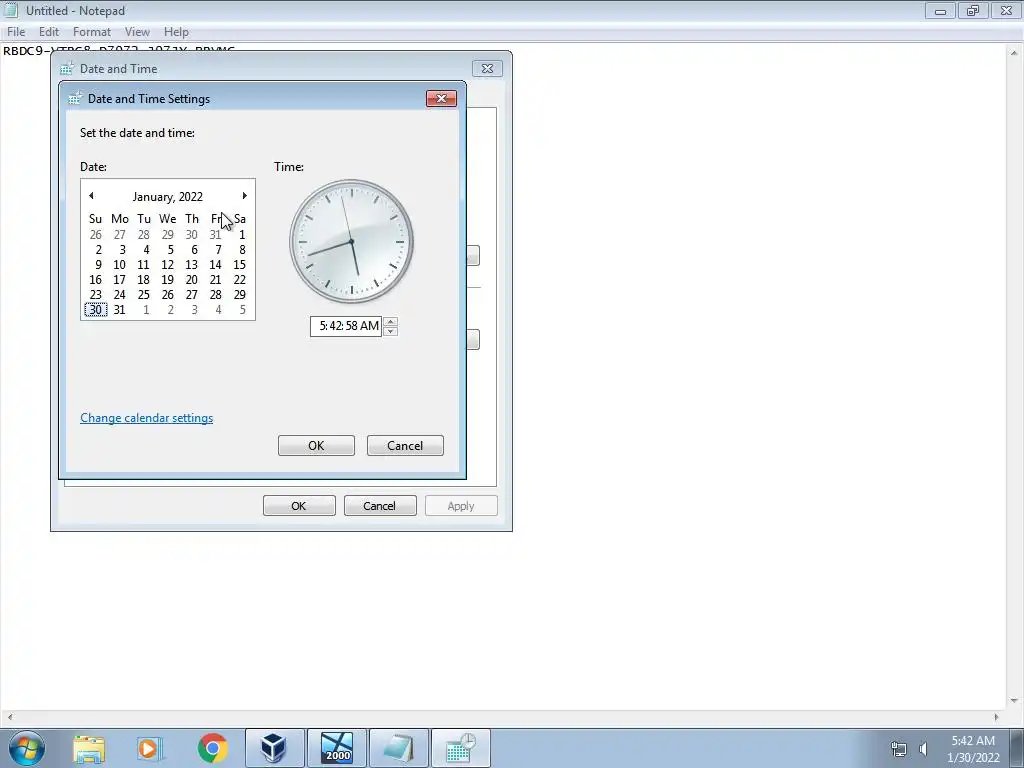This screenshot has width=1024, height=768.
Task: Decrease time with the down spinner arrow
Action: 391,331
